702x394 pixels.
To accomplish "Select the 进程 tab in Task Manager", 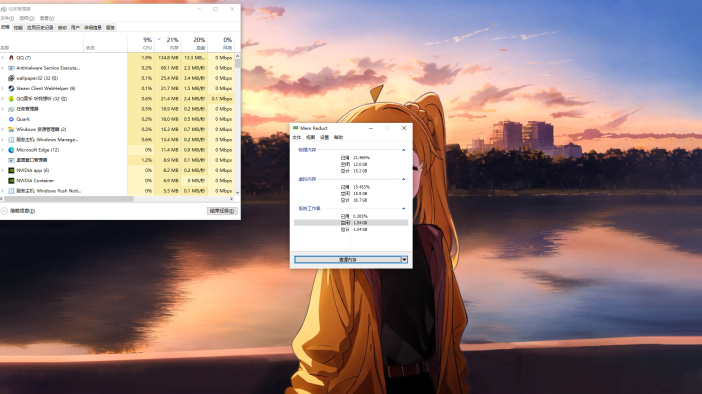I will coord(5,27).
